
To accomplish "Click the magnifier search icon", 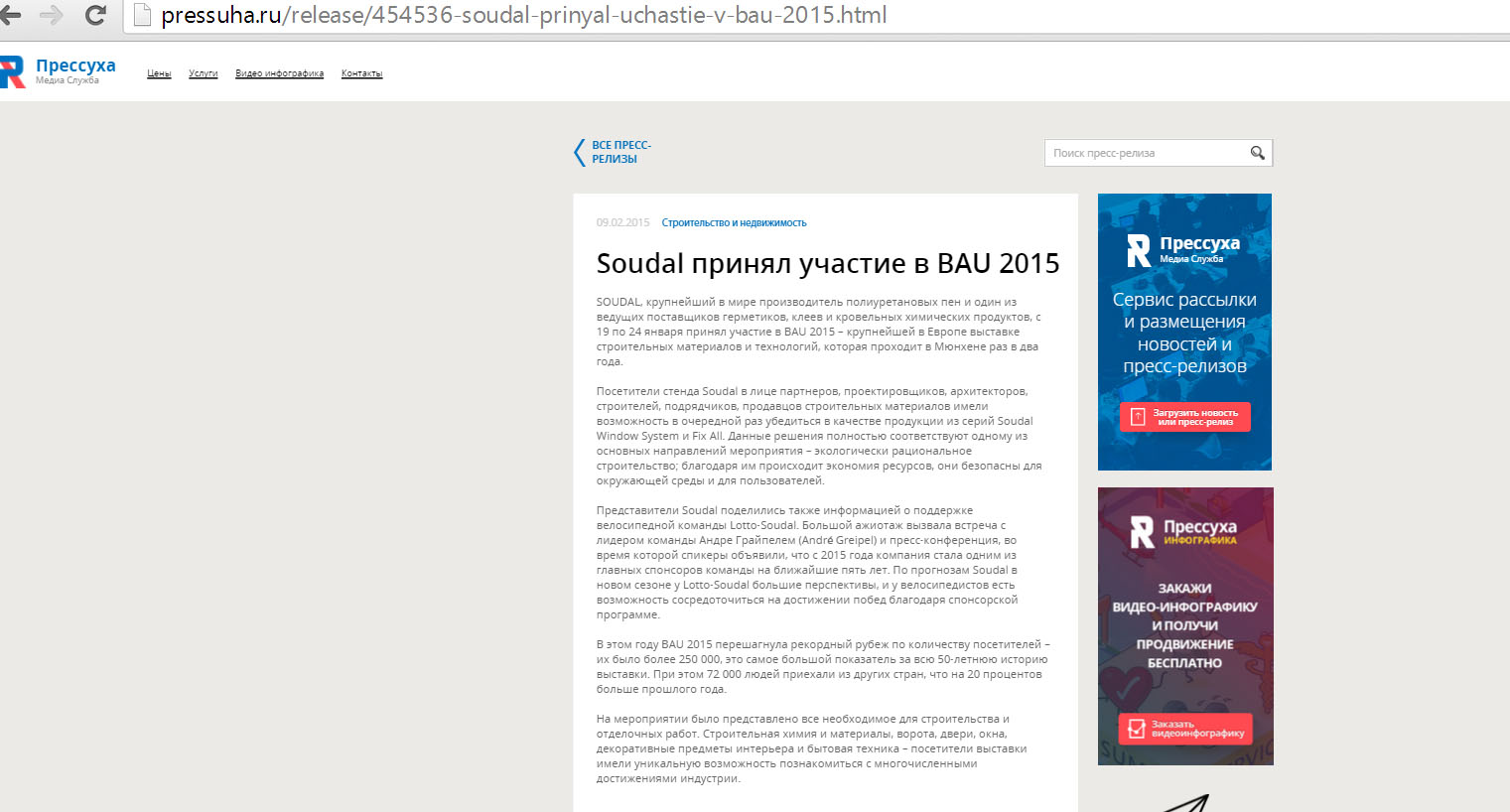I will [x=1257, y=153].
